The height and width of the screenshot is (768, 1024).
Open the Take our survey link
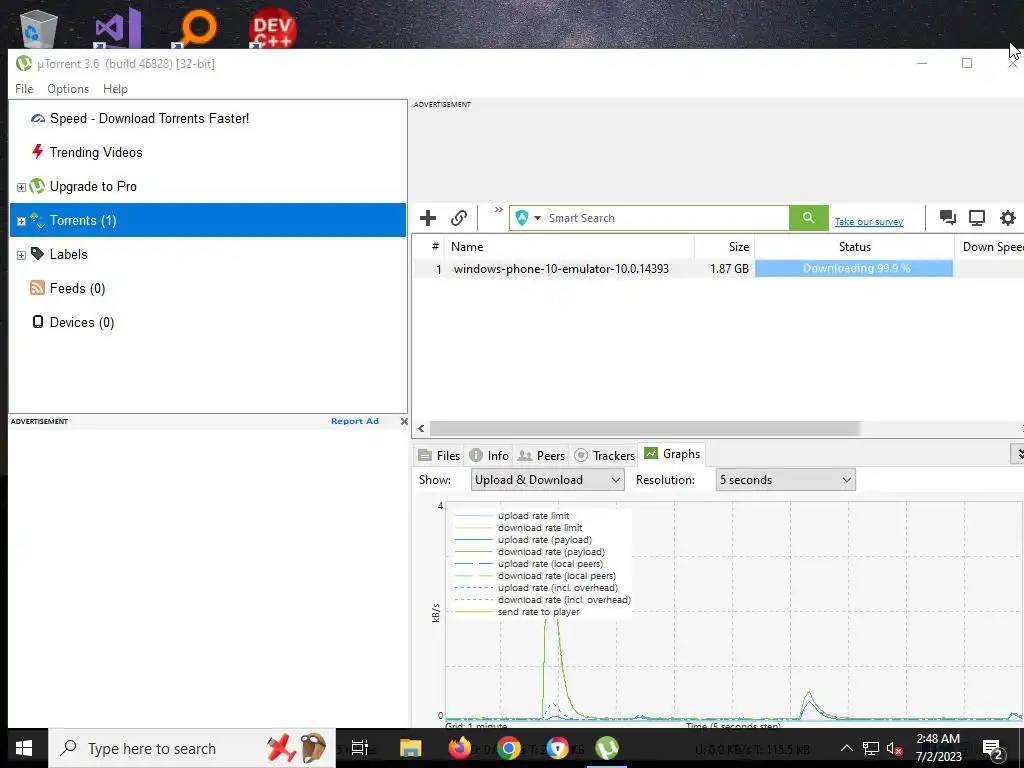[869, 222]
